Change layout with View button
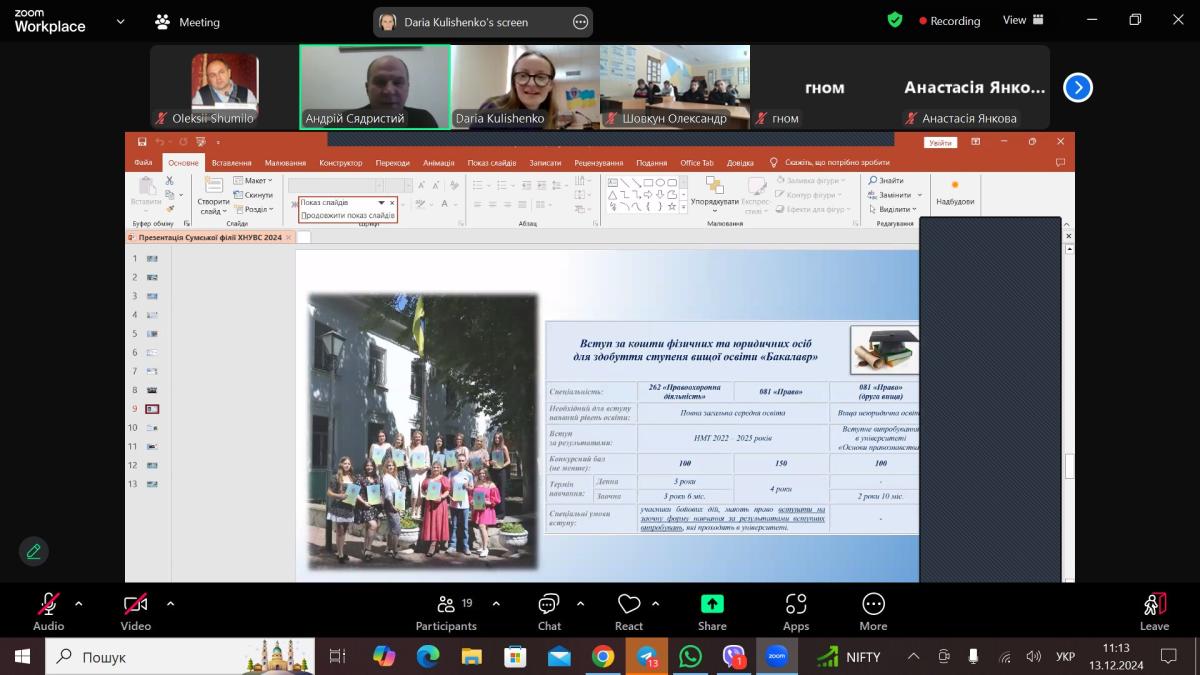 click(1023, 20)
